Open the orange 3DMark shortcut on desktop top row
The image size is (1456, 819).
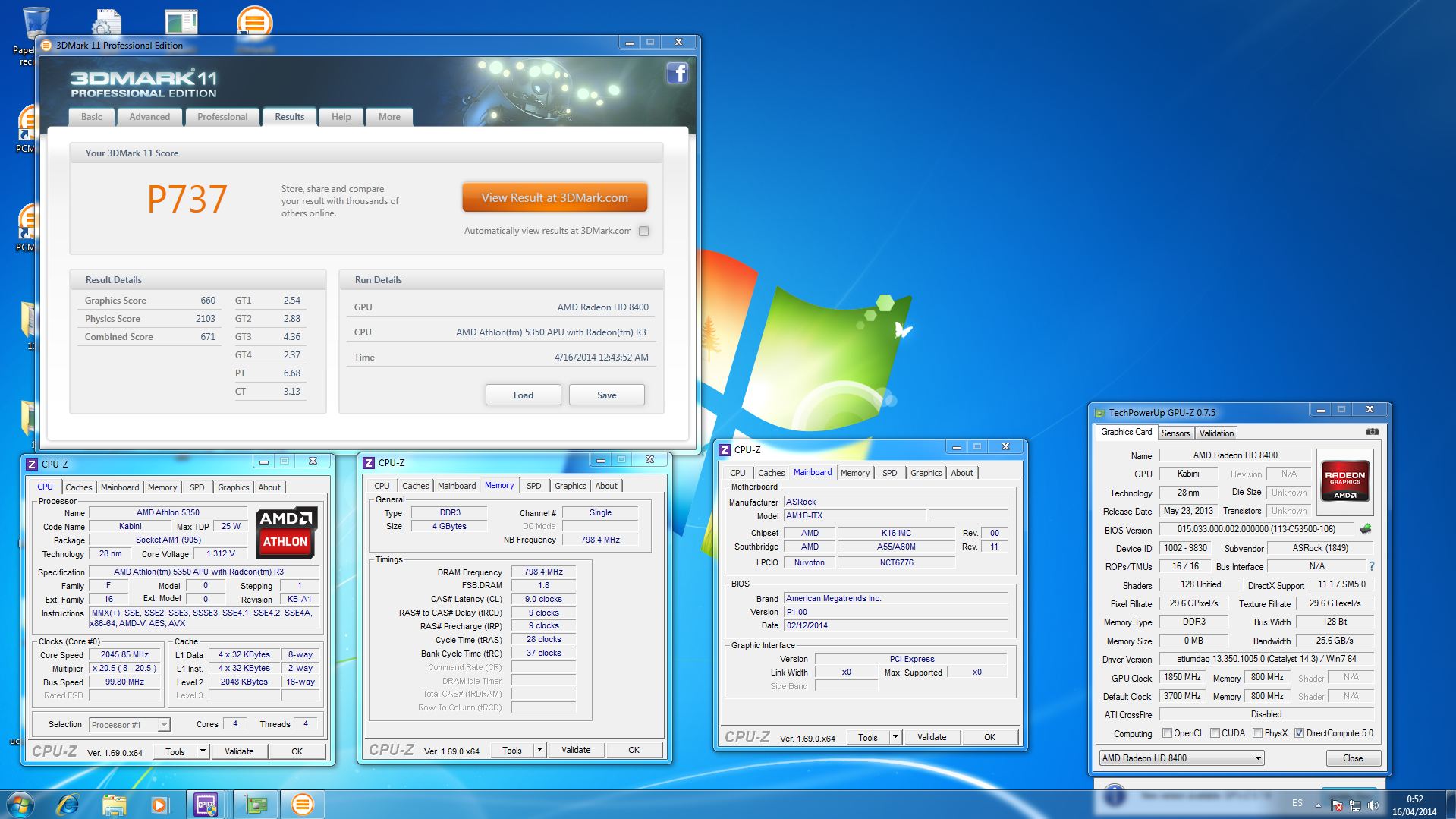[x=254, y=24]
